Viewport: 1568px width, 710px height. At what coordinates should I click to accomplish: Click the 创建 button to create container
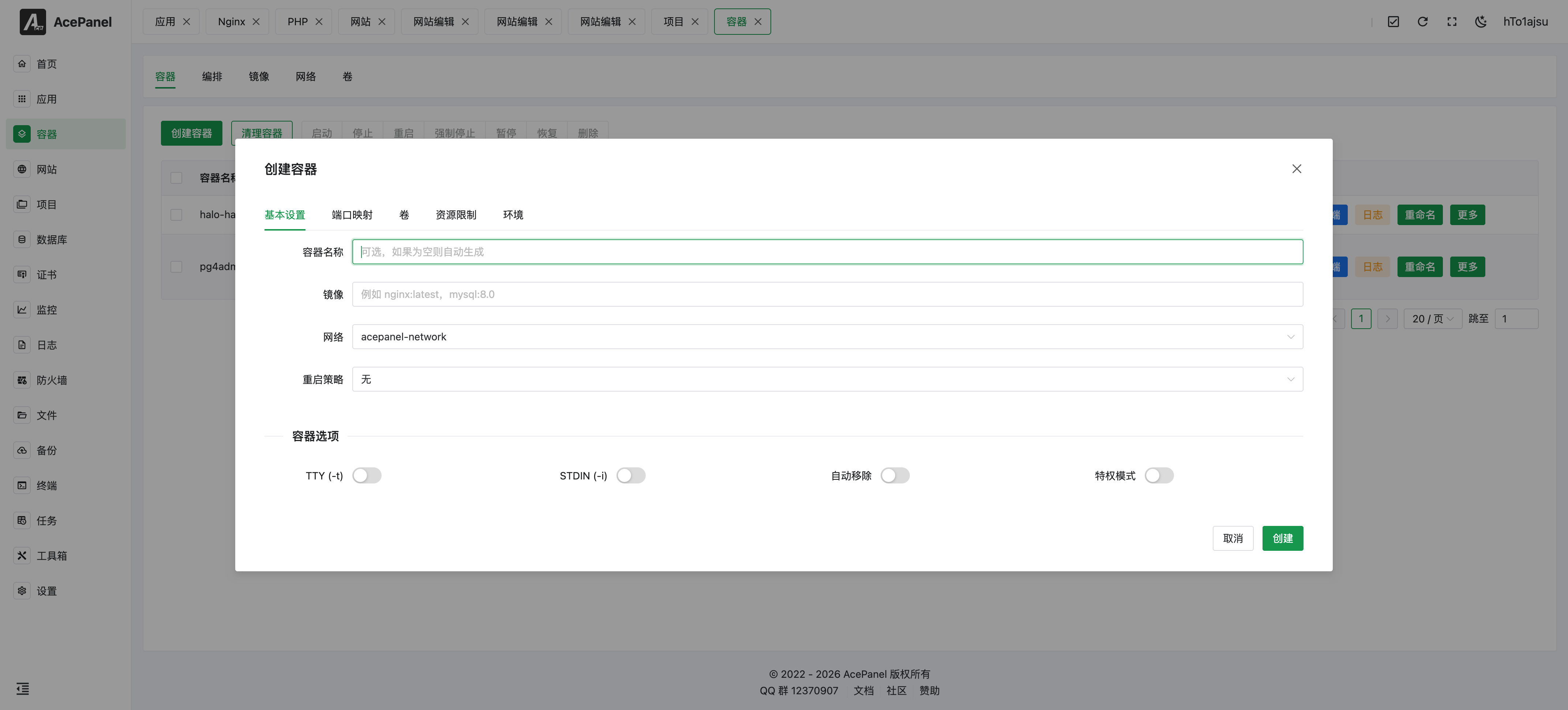tap(1283, 538)
